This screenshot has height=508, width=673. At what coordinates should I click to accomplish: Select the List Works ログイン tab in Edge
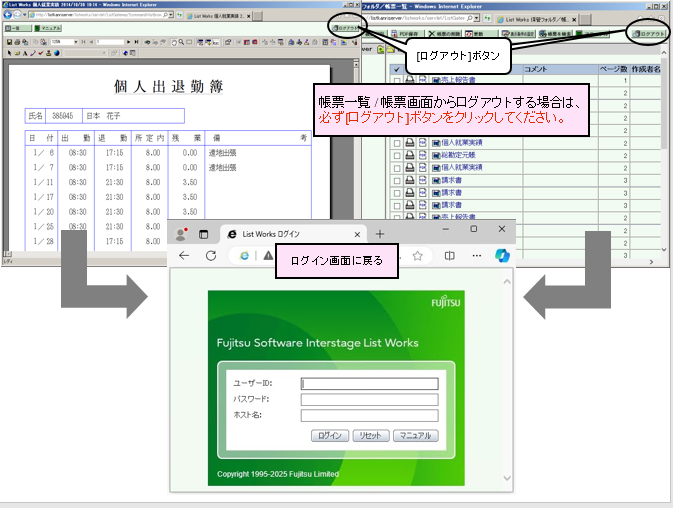coord(293,234)
